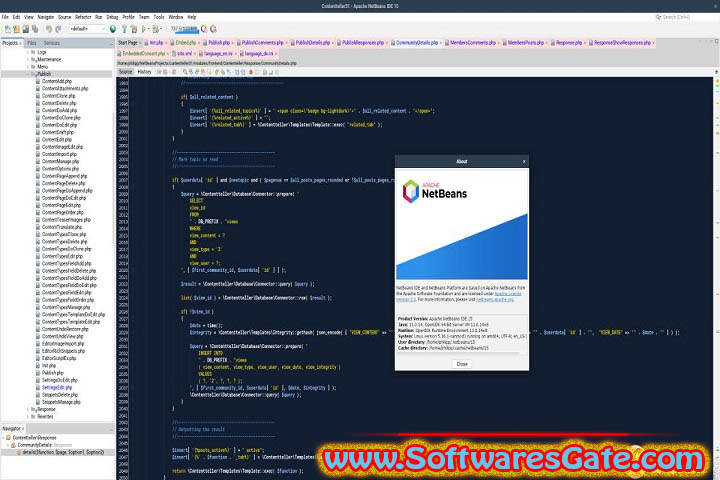The height and width of the screenshot is (480, 720).
Task: Click the New File toolbar icon
Action: pyautogui.click(x=7, y=29)
